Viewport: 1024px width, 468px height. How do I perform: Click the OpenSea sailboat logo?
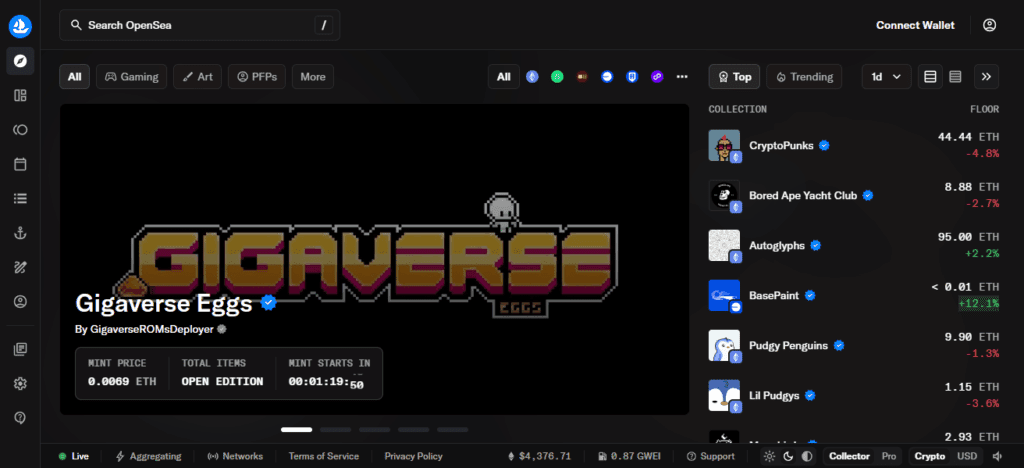(20, 25)
